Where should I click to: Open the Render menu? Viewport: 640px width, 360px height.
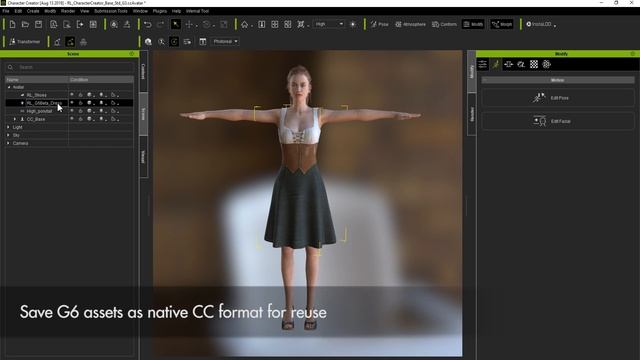click(68, 11)
